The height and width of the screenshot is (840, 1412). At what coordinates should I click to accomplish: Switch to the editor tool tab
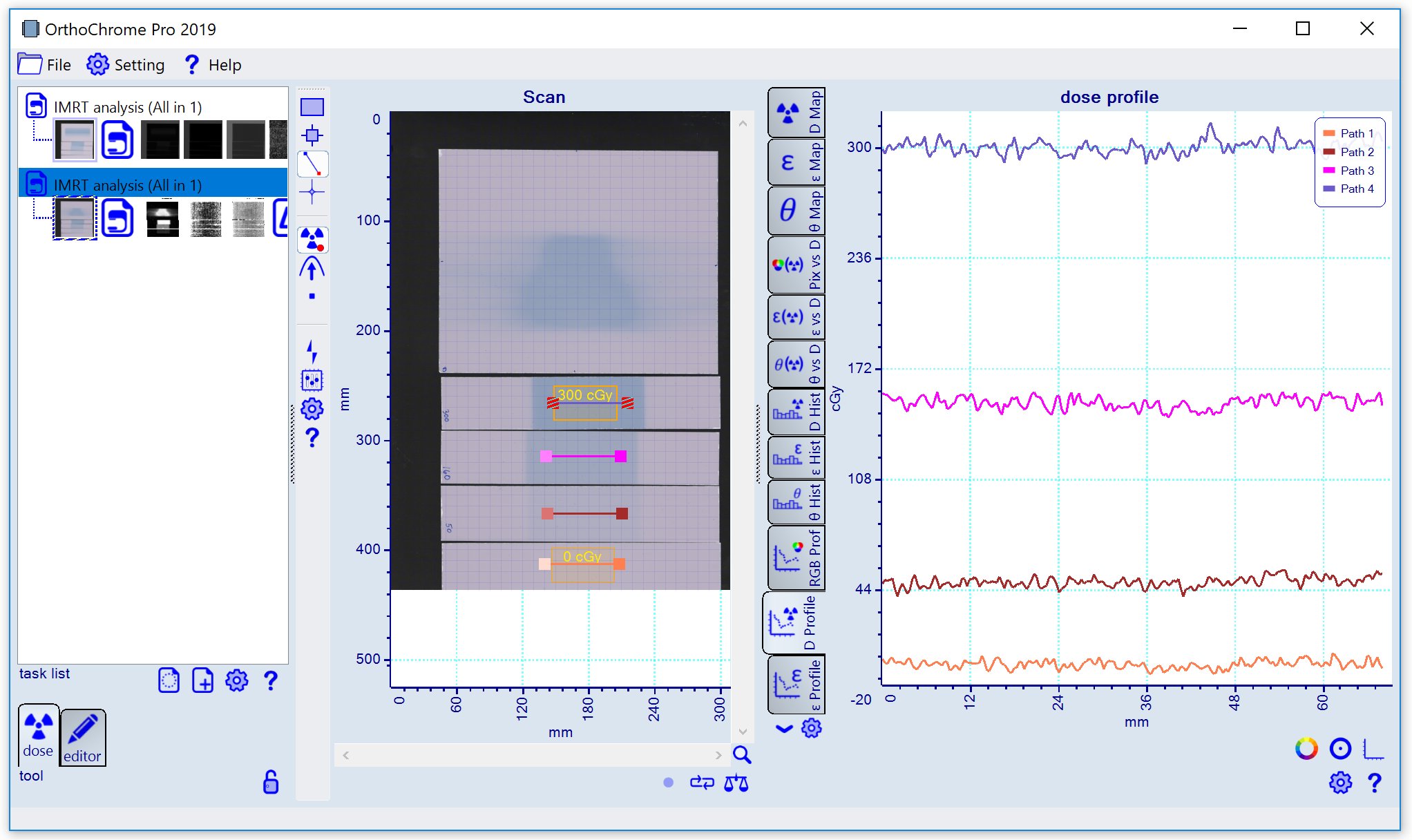click(82, 738)
